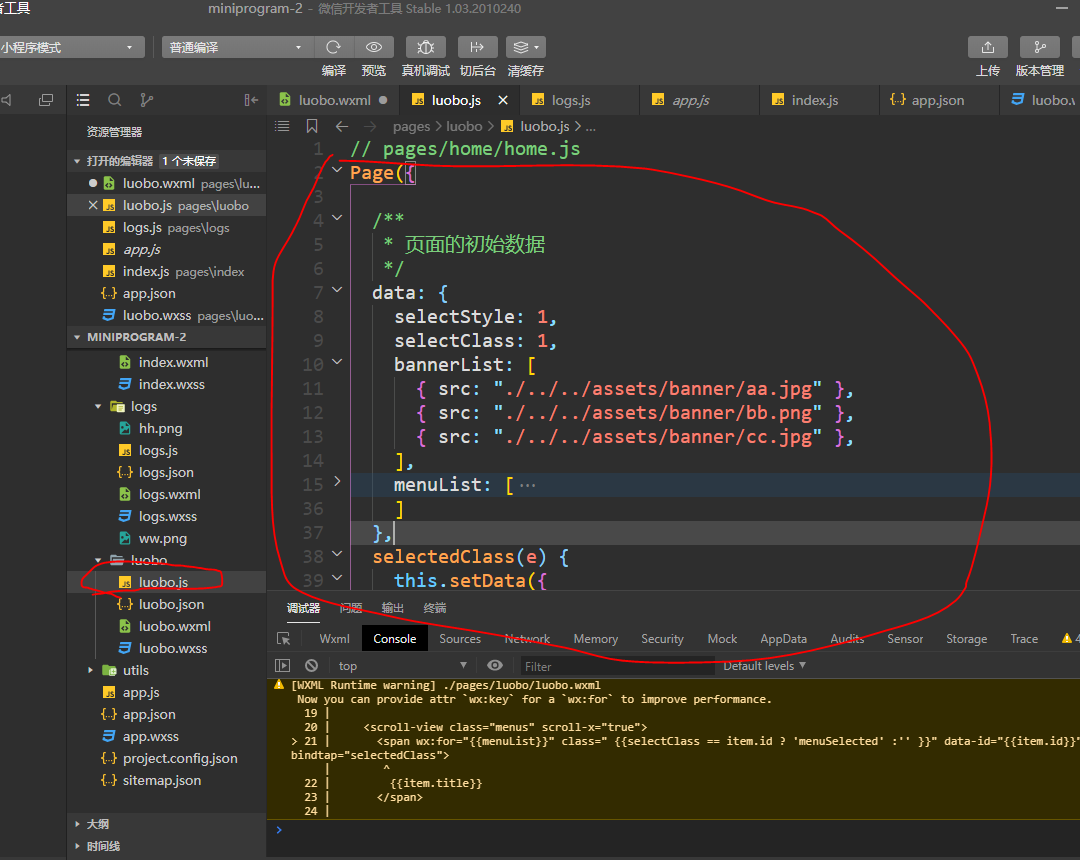Viewport: 1080px width, 860px height.
Task: Click the element inspector picker icon
Action: coord(283,639)
